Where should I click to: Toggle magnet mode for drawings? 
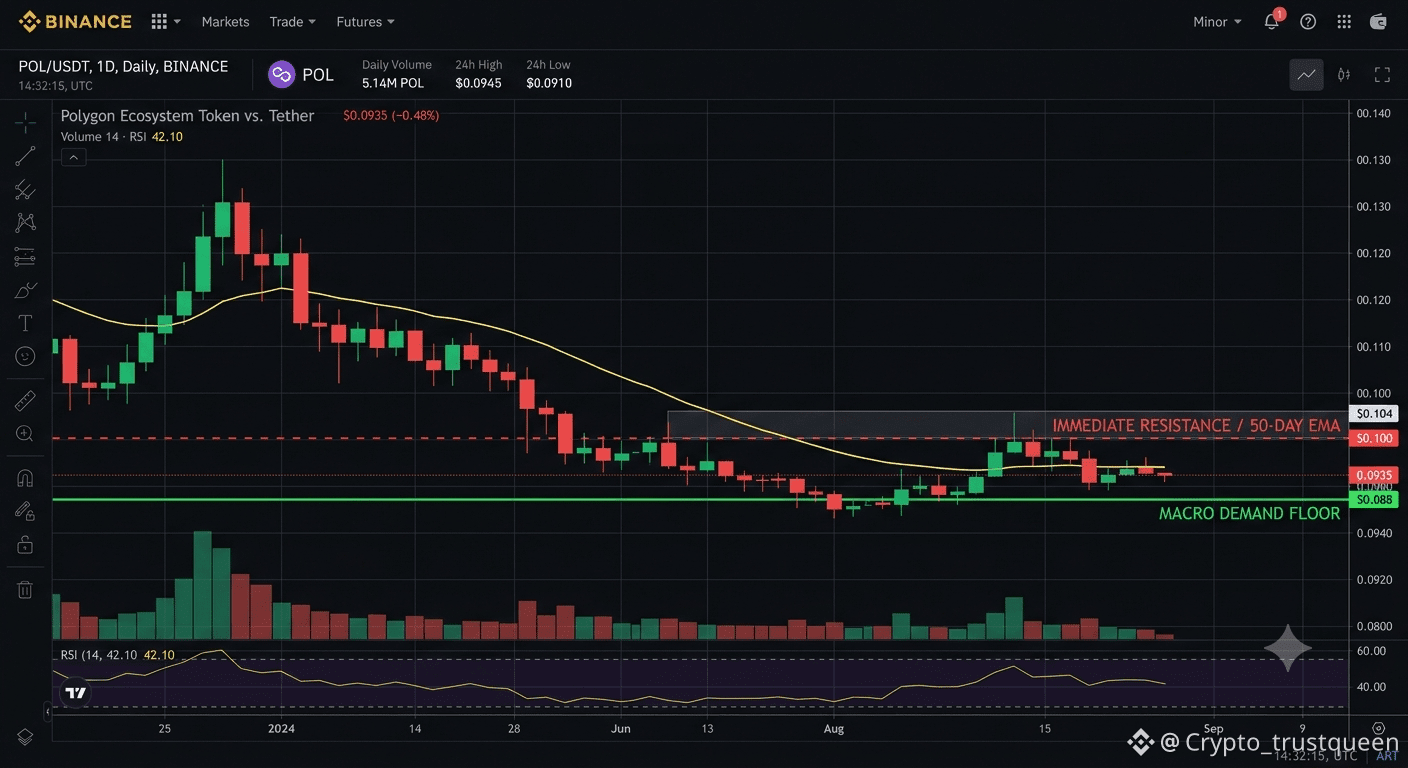[x=25, y=479]
